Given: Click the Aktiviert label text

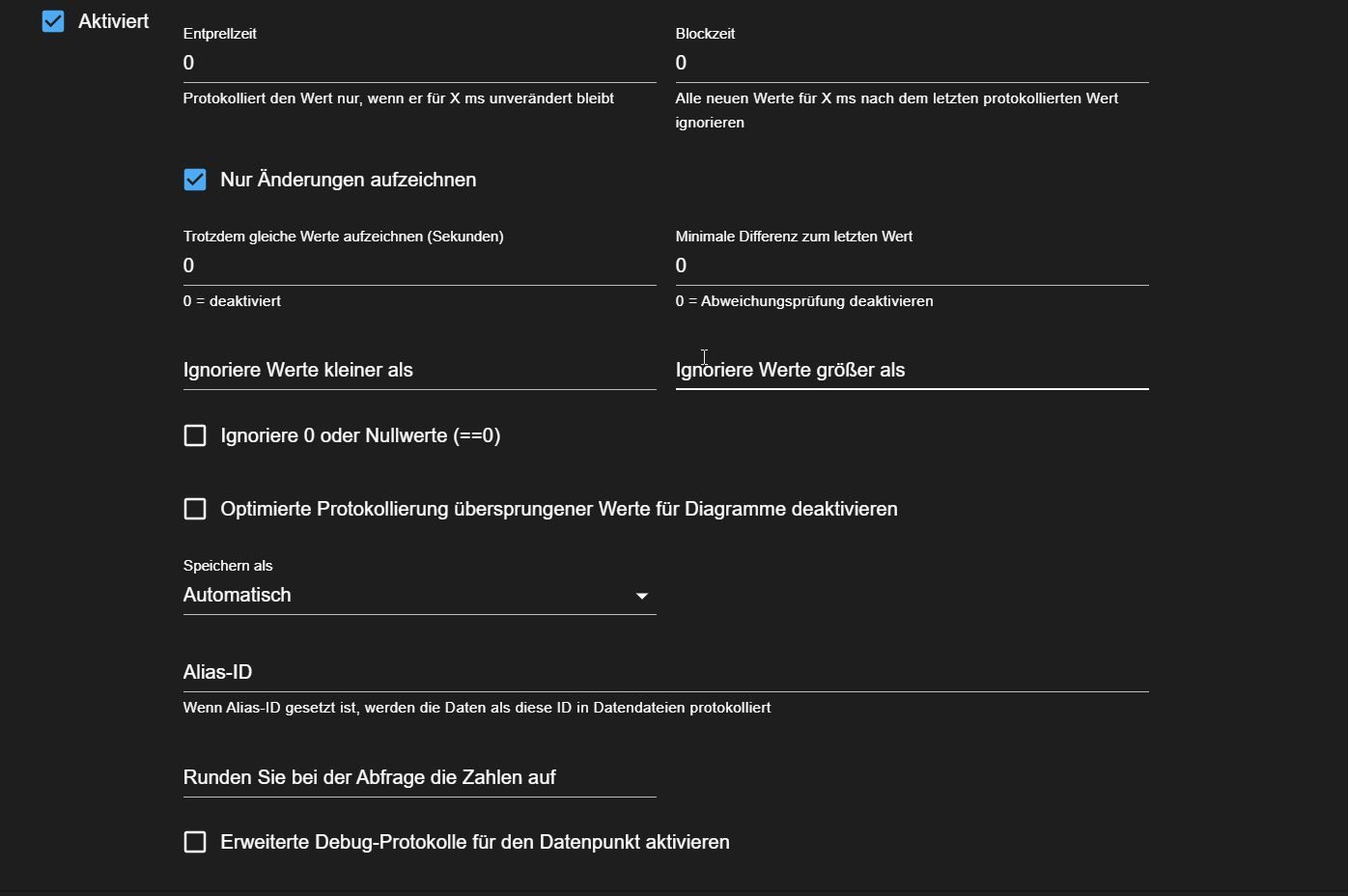Looking at the screenshot, I should [x=114, y=21].
